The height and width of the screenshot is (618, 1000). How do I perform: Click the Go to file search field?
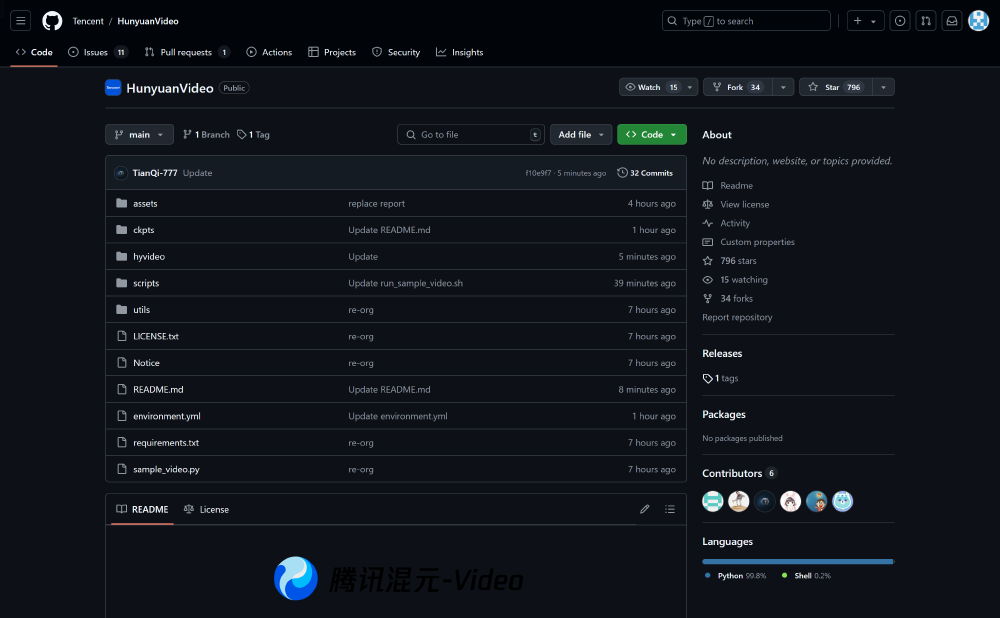point(470,134)
